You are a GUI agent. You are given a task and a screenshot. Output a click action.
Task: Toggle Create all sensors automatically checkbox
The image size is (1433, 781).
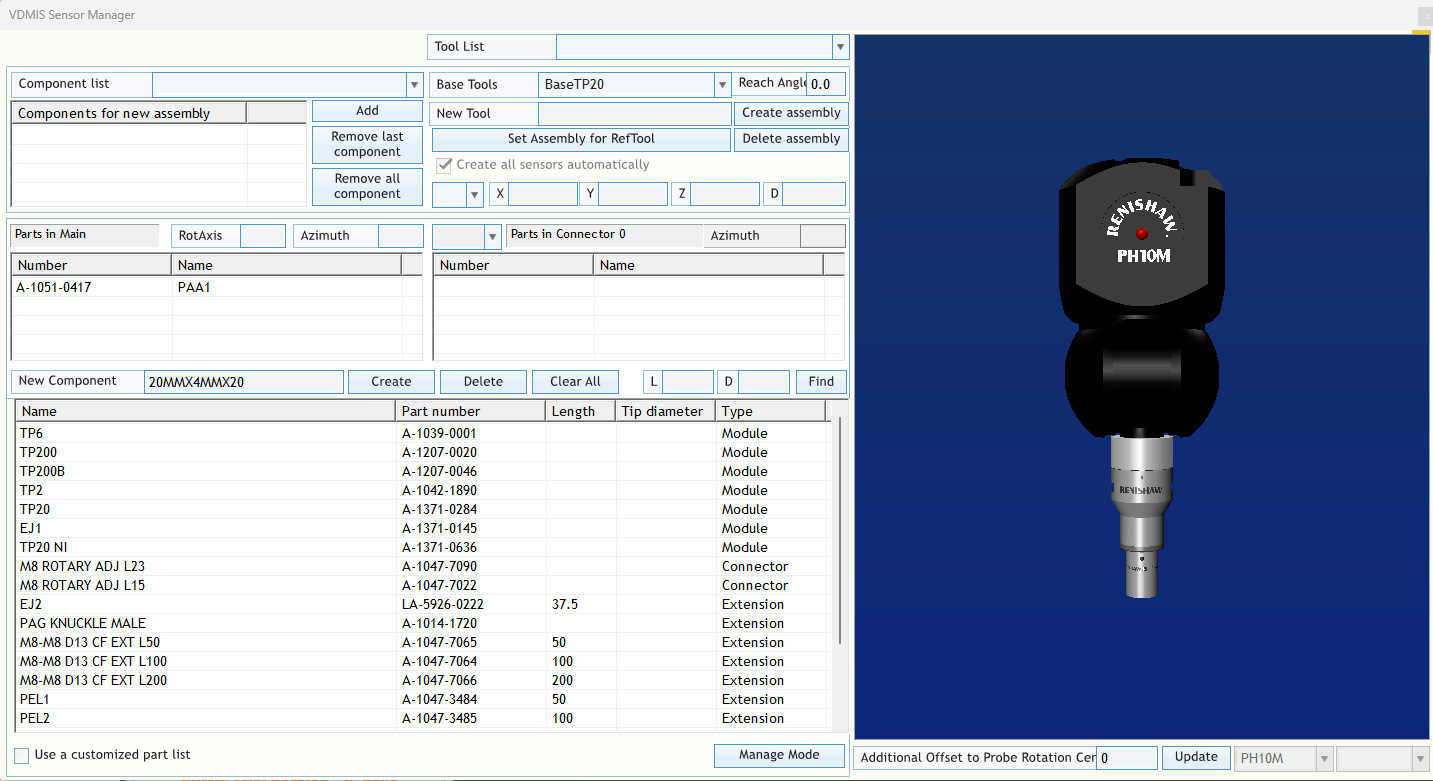point(444,165)
